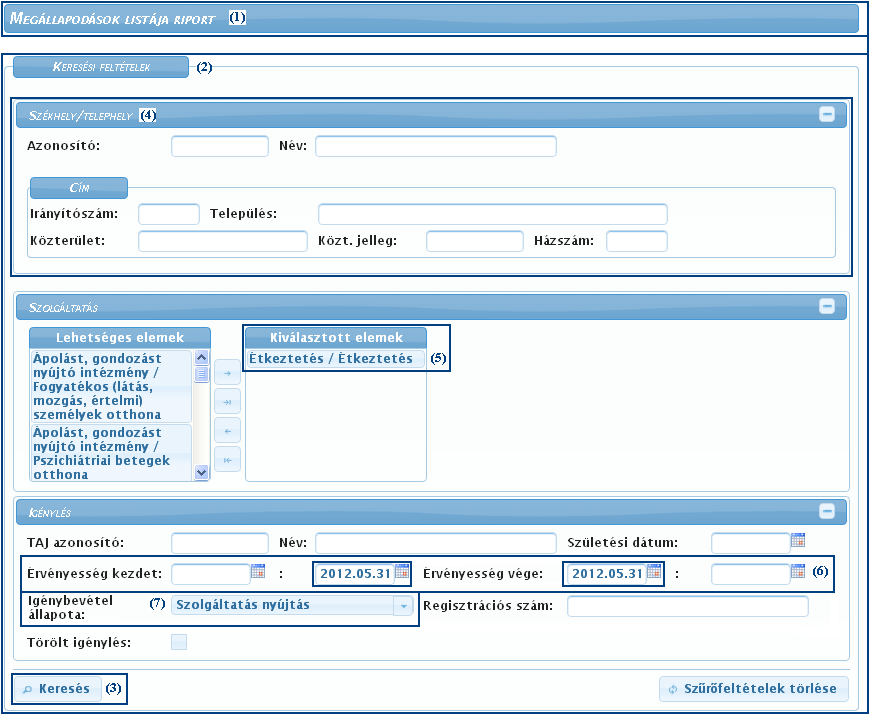The height and width of the screenshot is (715, 870).
Task: Click empty Érvényesség vége end date field
Action: click(751, 574)
